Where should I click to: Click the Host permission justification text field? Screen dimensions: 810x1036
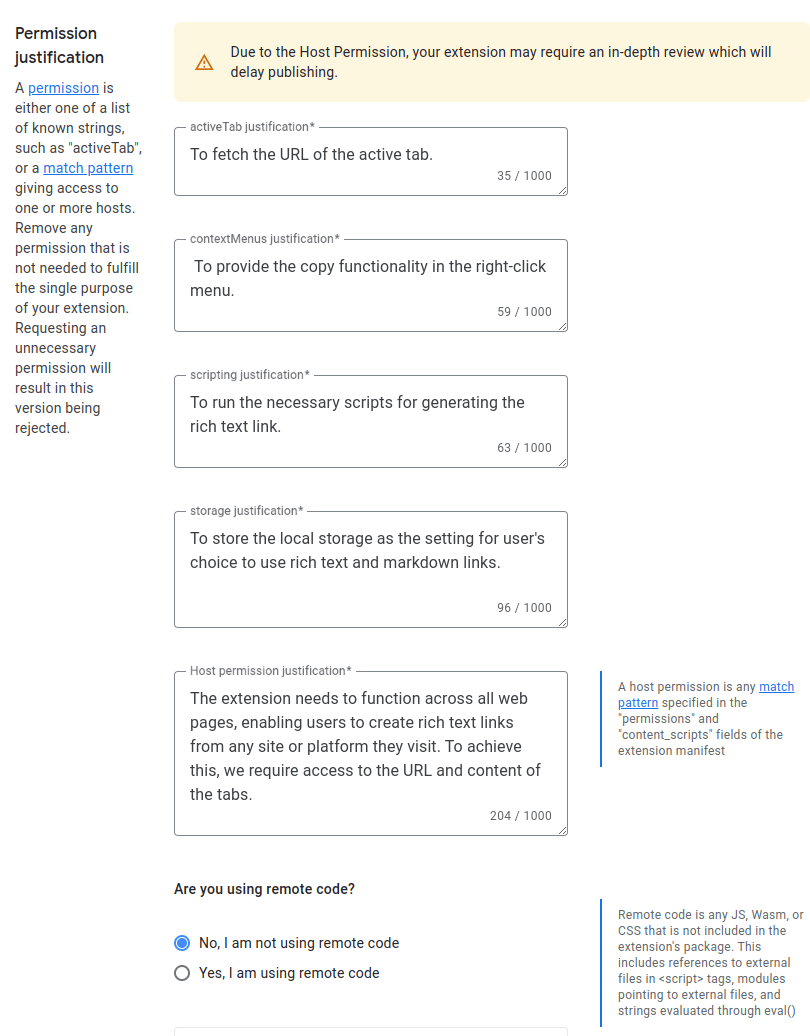tap(371, 754)
